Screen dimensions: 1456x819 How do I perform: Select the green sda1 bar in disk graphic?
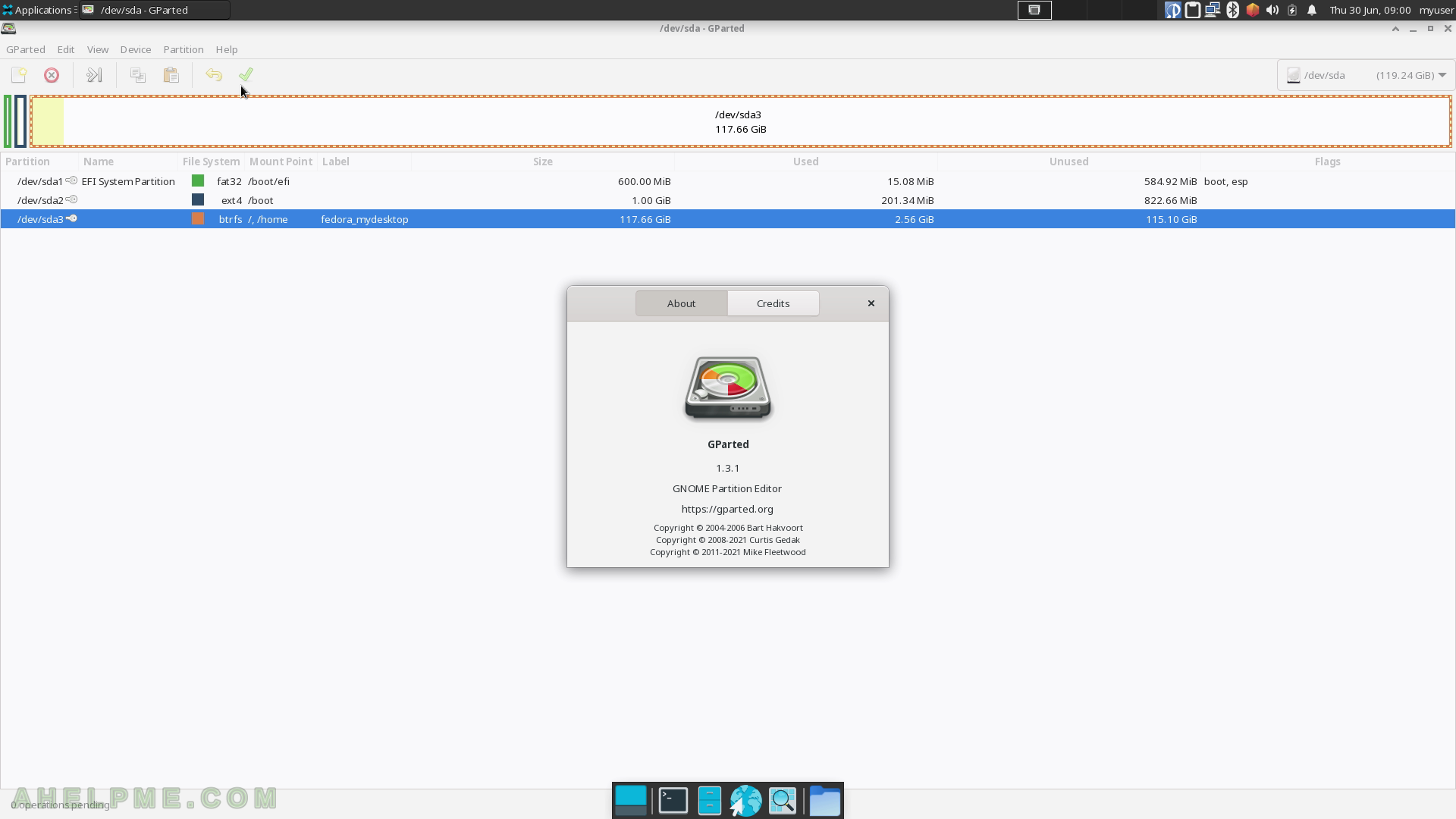tap(8, 121)
